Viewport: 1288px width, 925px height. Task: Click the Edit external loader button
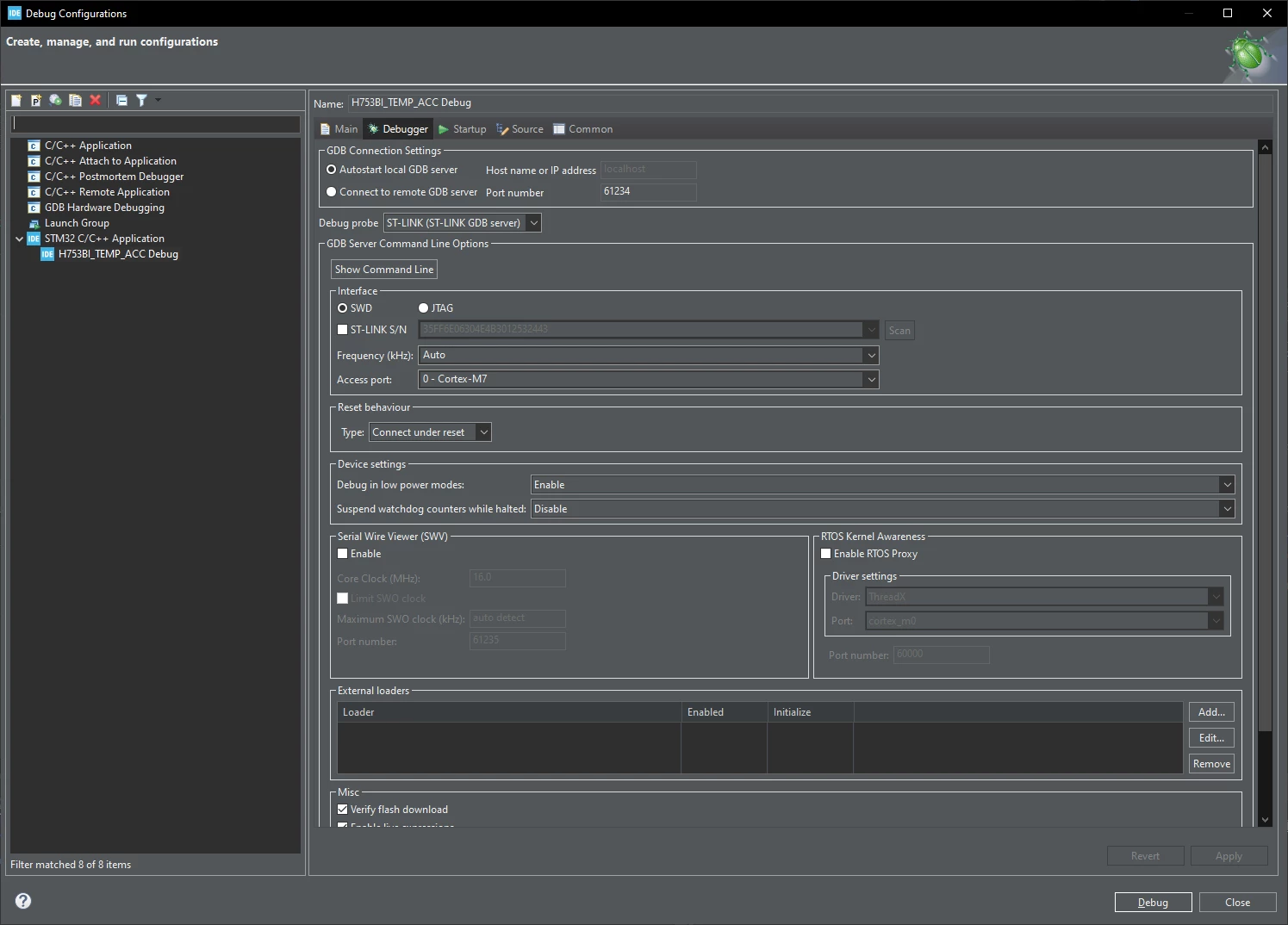coord(1211,738)
